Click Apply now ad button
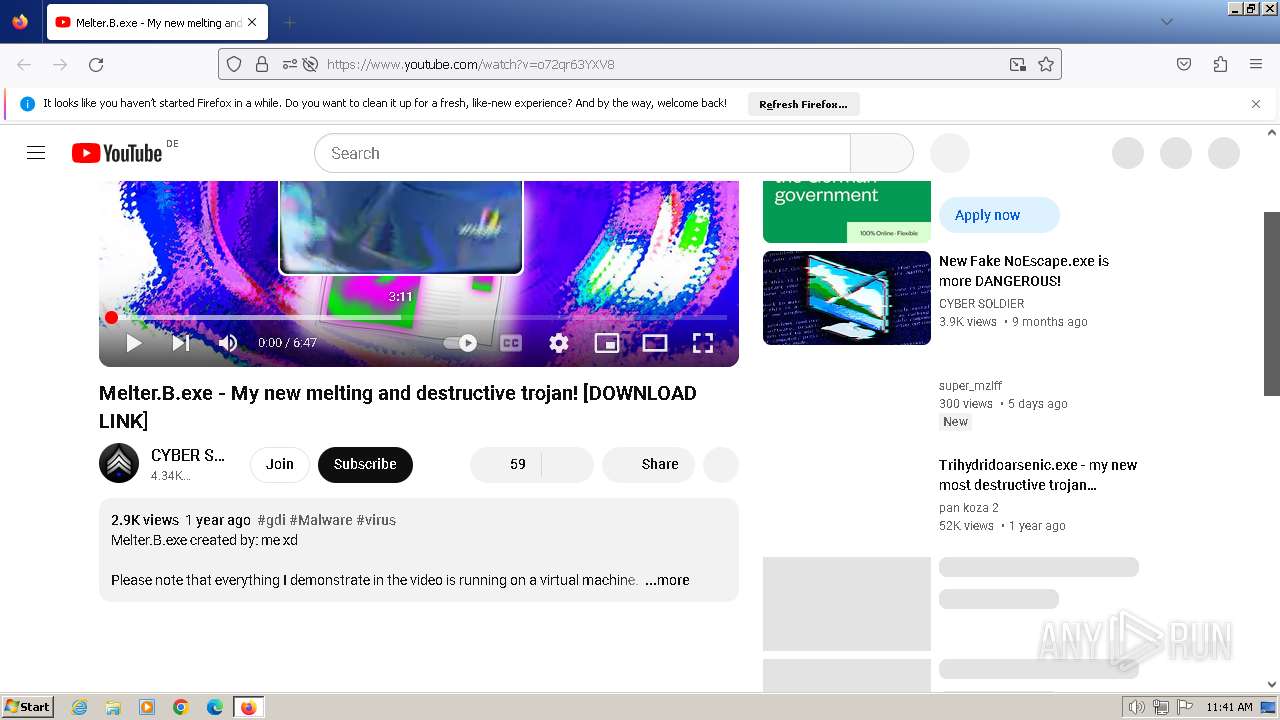The image size is (1280, 720). pyautogui.click(x=999, y=215)
